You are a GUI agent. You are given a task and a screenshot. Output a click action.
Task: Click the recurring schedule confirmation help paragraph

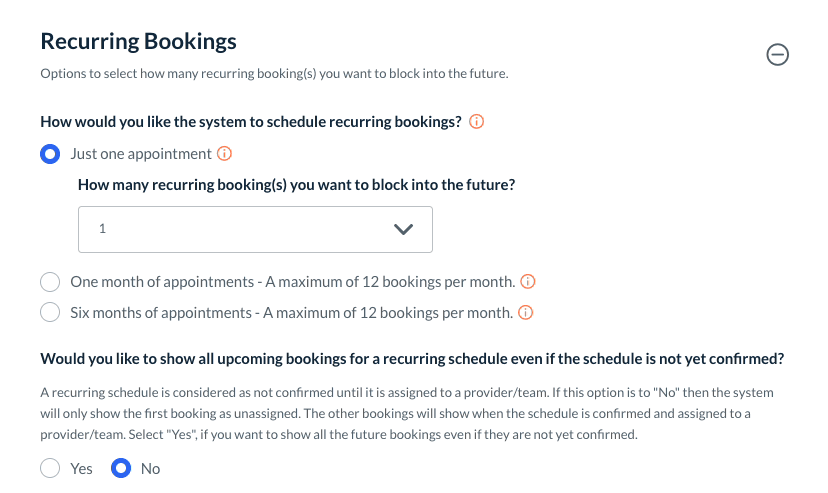click(406, 414)
